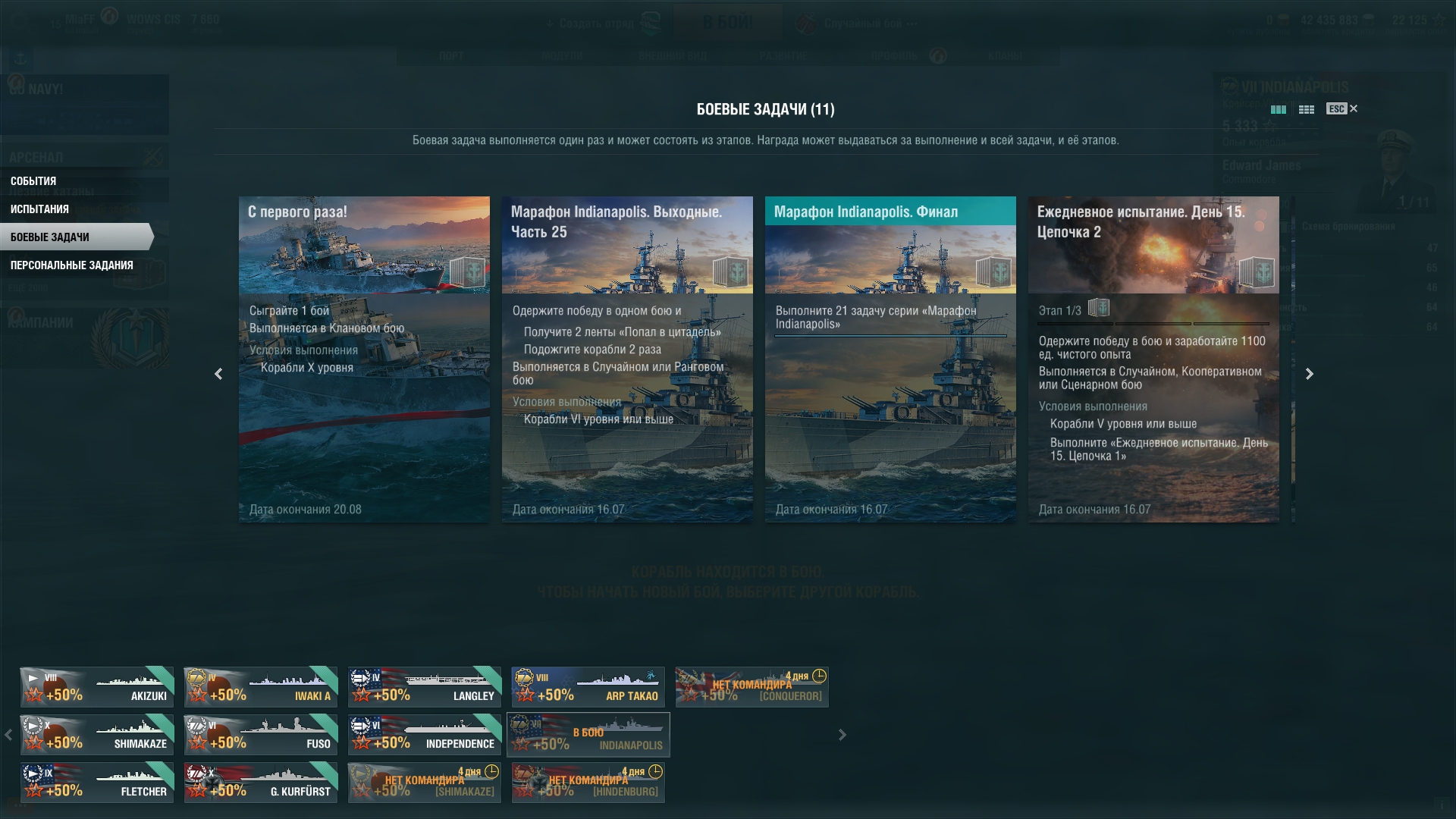Screen dimensions: 1456x819
Task: Click container reward icon on 'С первого раза!'
Action: (467, 271)
